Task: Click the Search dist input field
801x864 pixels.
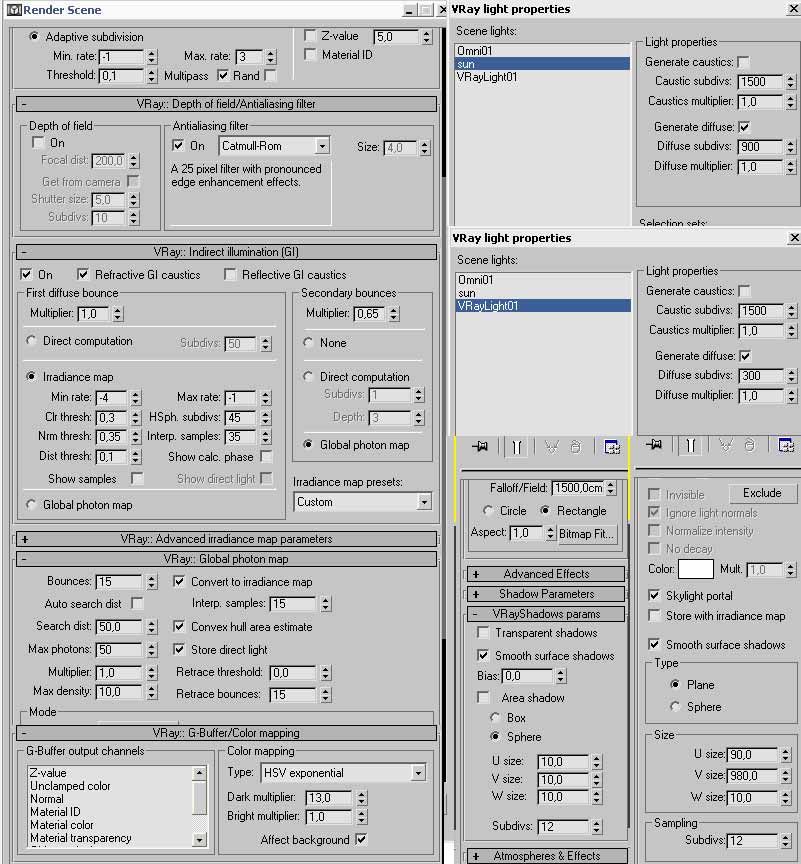Action: (x=118, y=627)
